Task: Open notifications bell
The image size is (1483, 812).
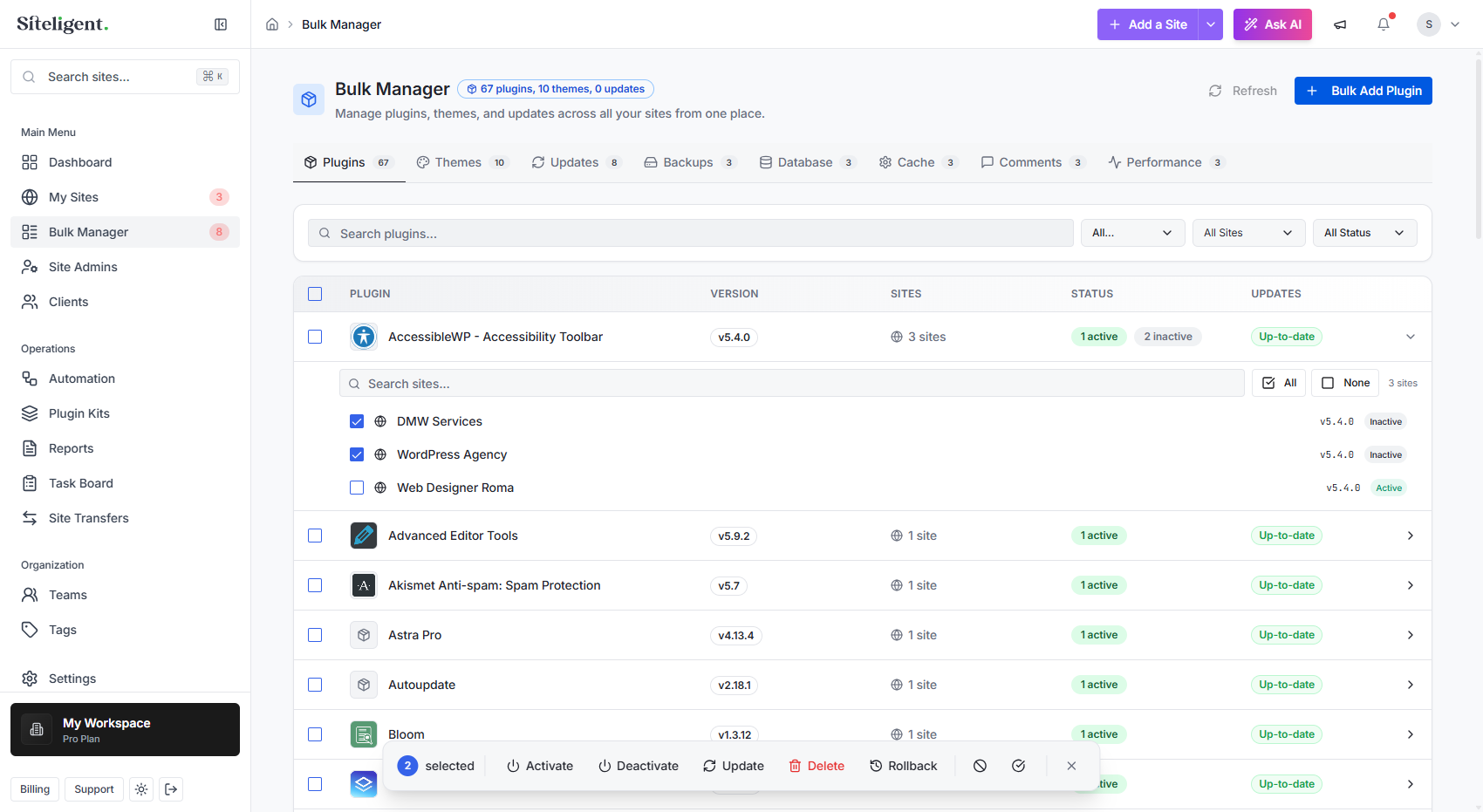Action: point(1384,24)
